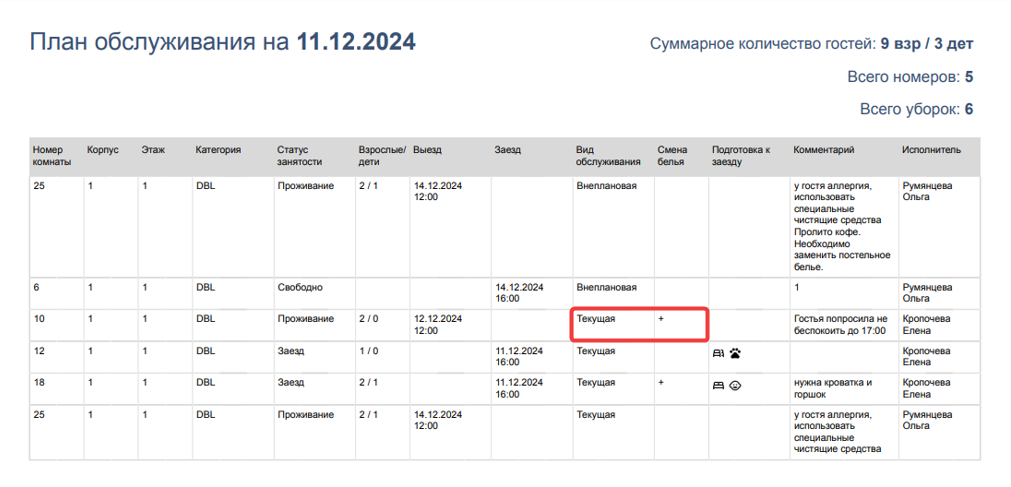Click check-in "11.12.2024 16:00" for room 12

[x=520, y=356]
